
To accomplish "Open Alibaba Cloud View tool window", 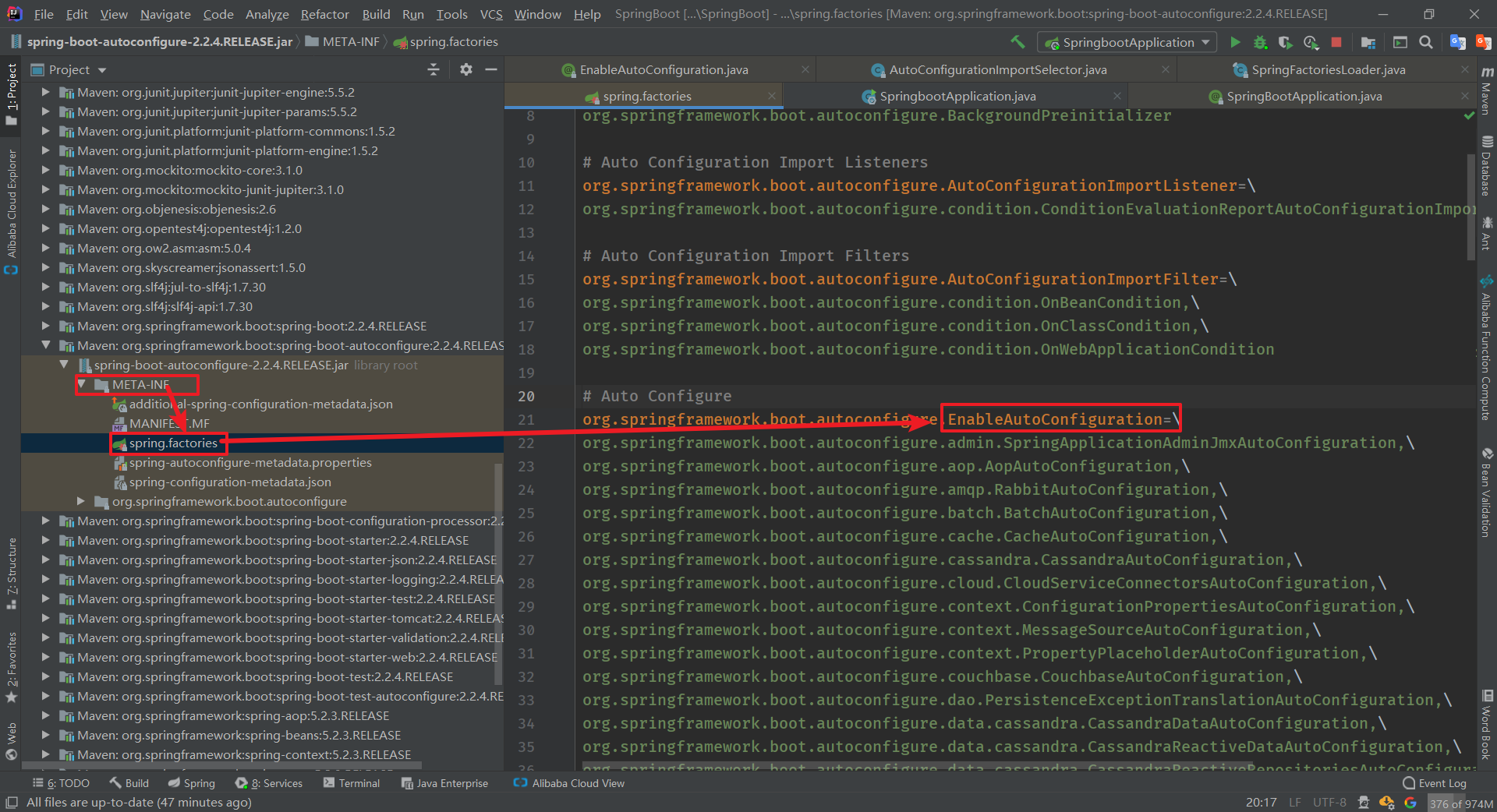I will coord(569,783).
